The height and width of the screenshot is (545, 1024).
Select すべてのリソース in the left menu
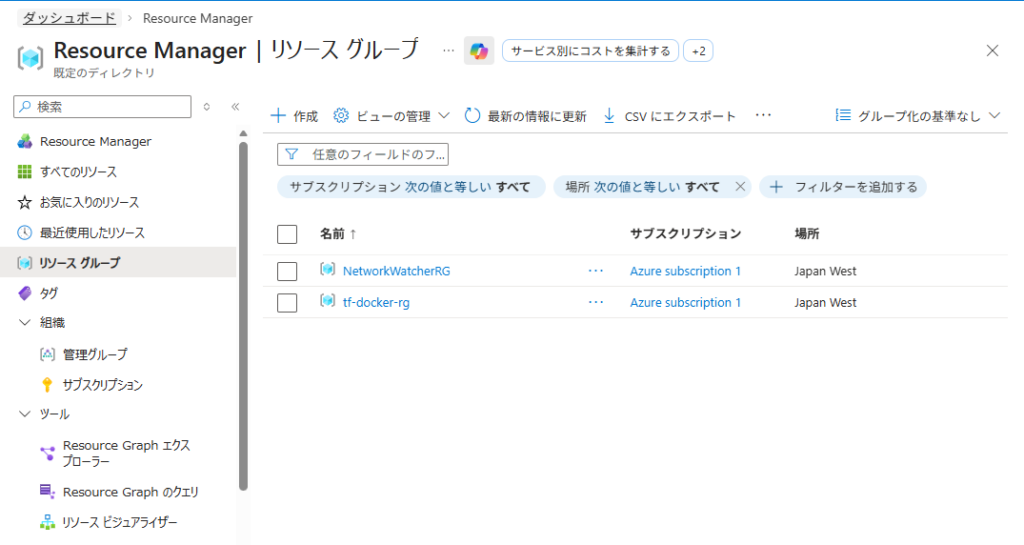[78, 172]
